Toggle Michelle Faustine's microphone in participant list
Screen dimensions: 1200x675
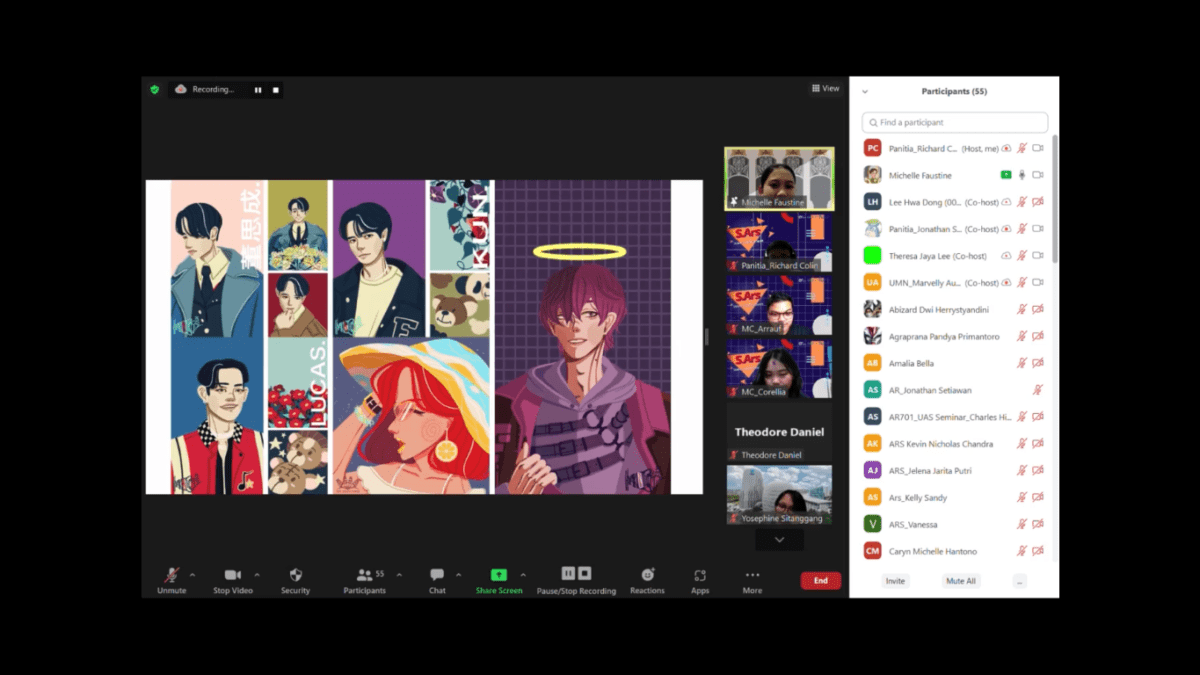1021,175
